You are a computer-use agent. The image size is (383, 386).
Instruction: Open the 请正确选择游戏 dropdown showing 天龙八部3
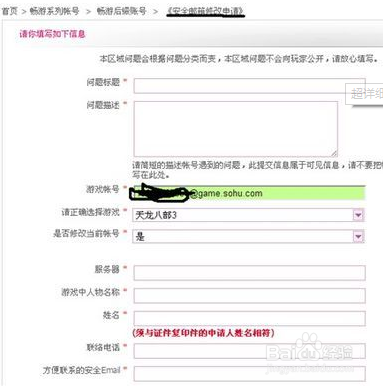248,215
